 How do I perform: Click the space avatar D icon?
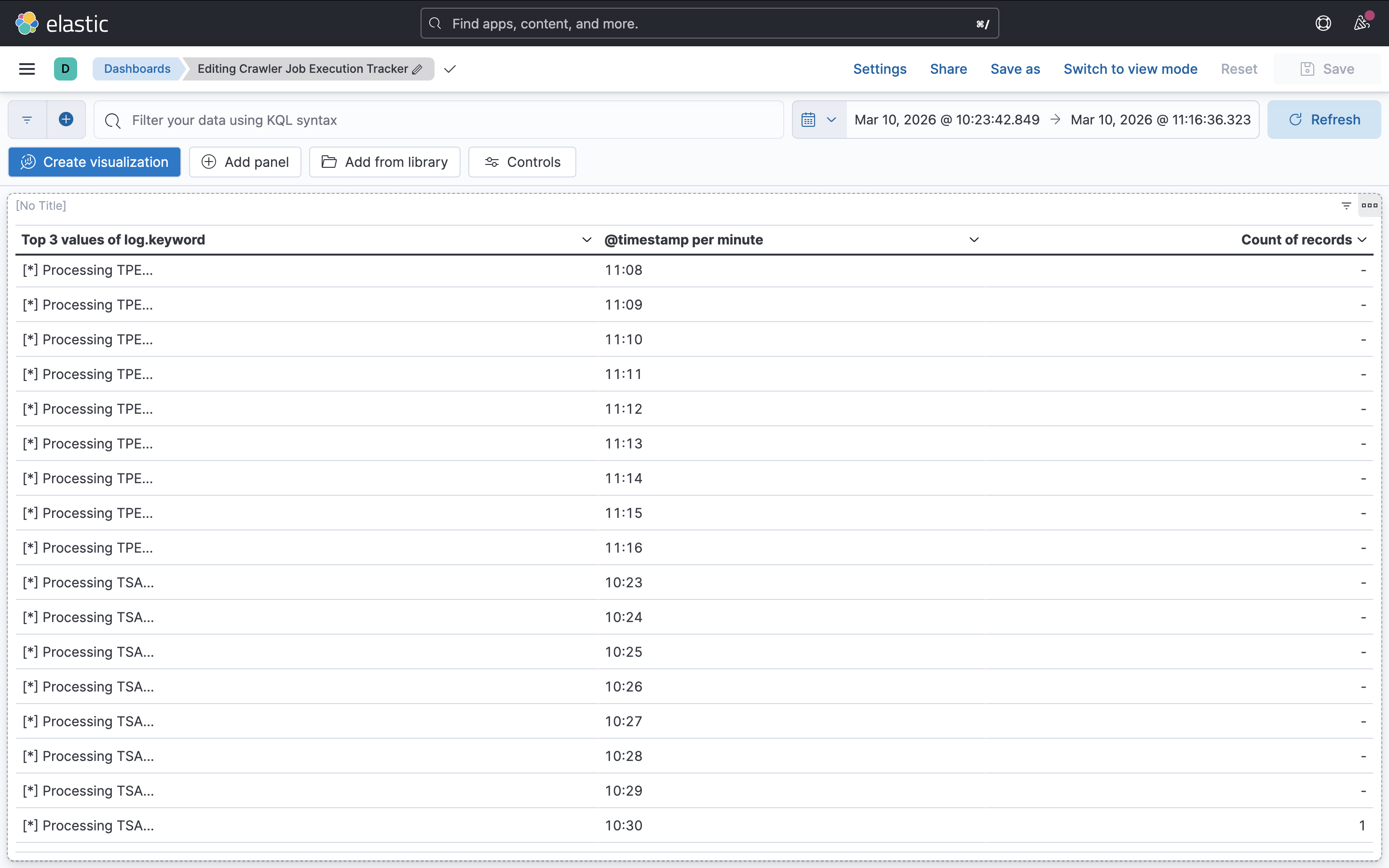click(x=66, y=69)
